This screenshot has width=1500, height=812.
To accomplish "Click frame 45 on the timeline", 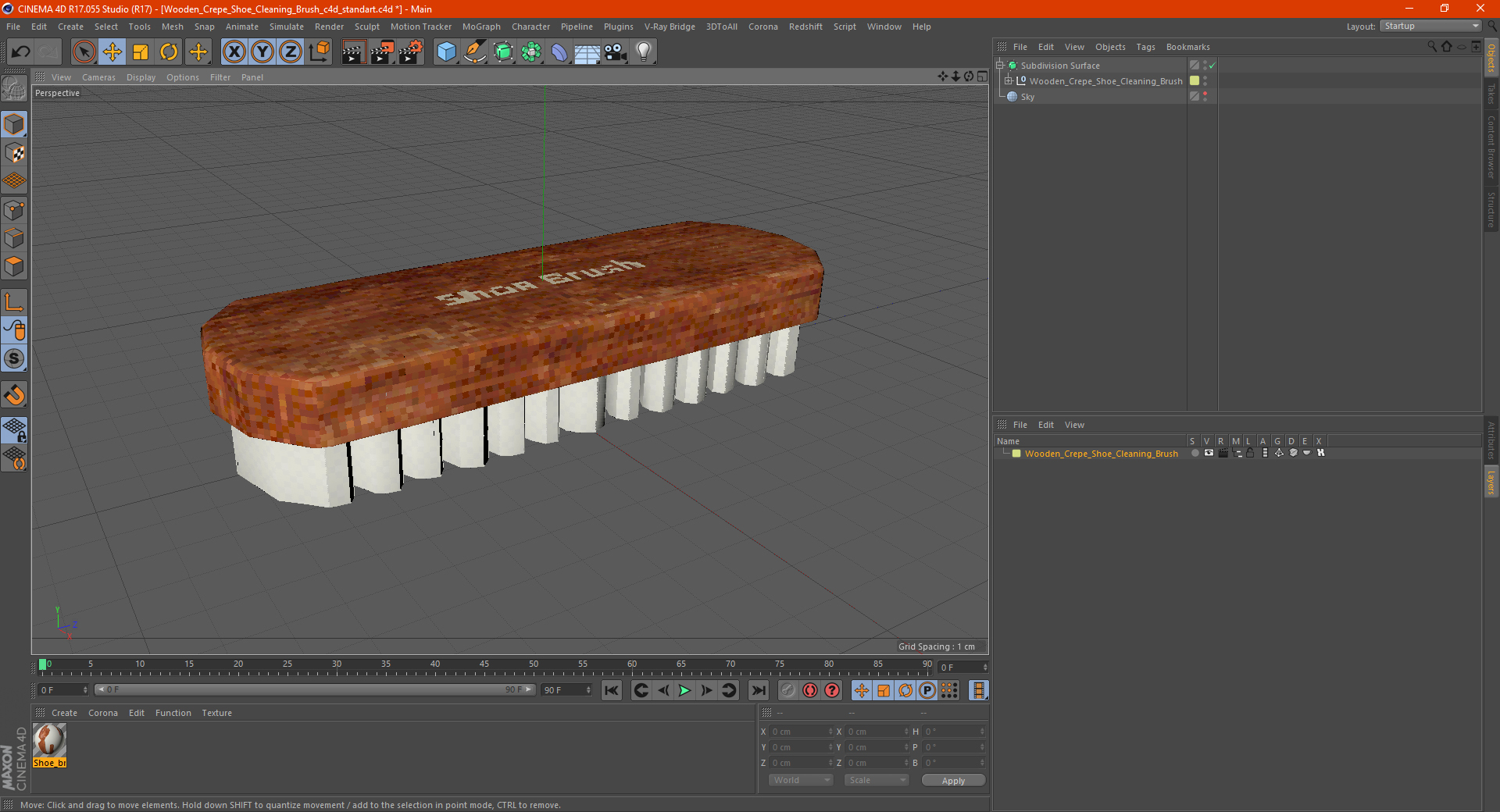I will point(484,665).
